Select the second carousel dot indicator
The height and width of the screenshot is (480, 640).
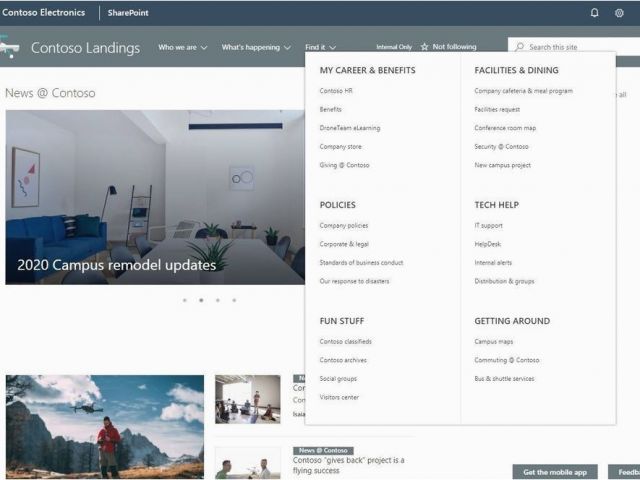click(201, 300)
